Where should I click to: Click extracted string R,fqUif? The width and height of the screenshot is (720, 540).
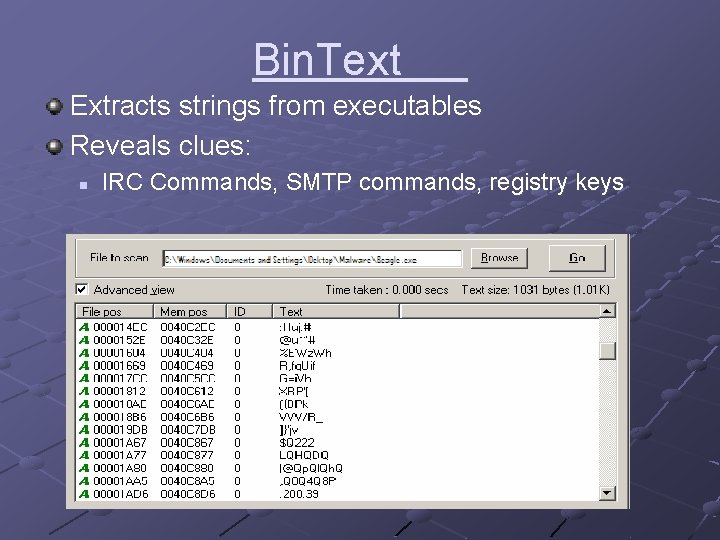(297, 366)
